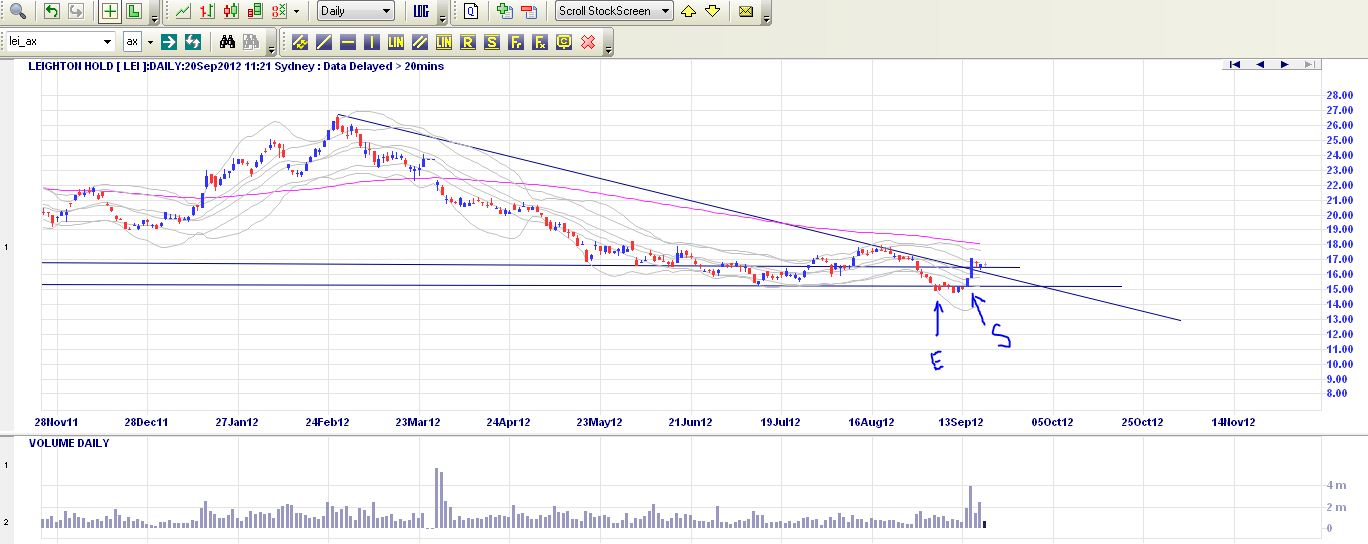Screen dimensions: 1368x544
Task: Select the trend line with arrows tool
Action: coord(300,41)
